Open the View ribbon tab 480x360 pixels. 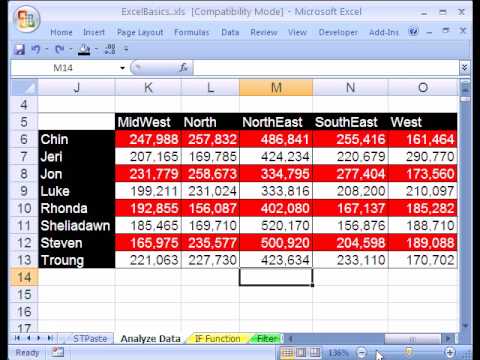tap(297, 32)
